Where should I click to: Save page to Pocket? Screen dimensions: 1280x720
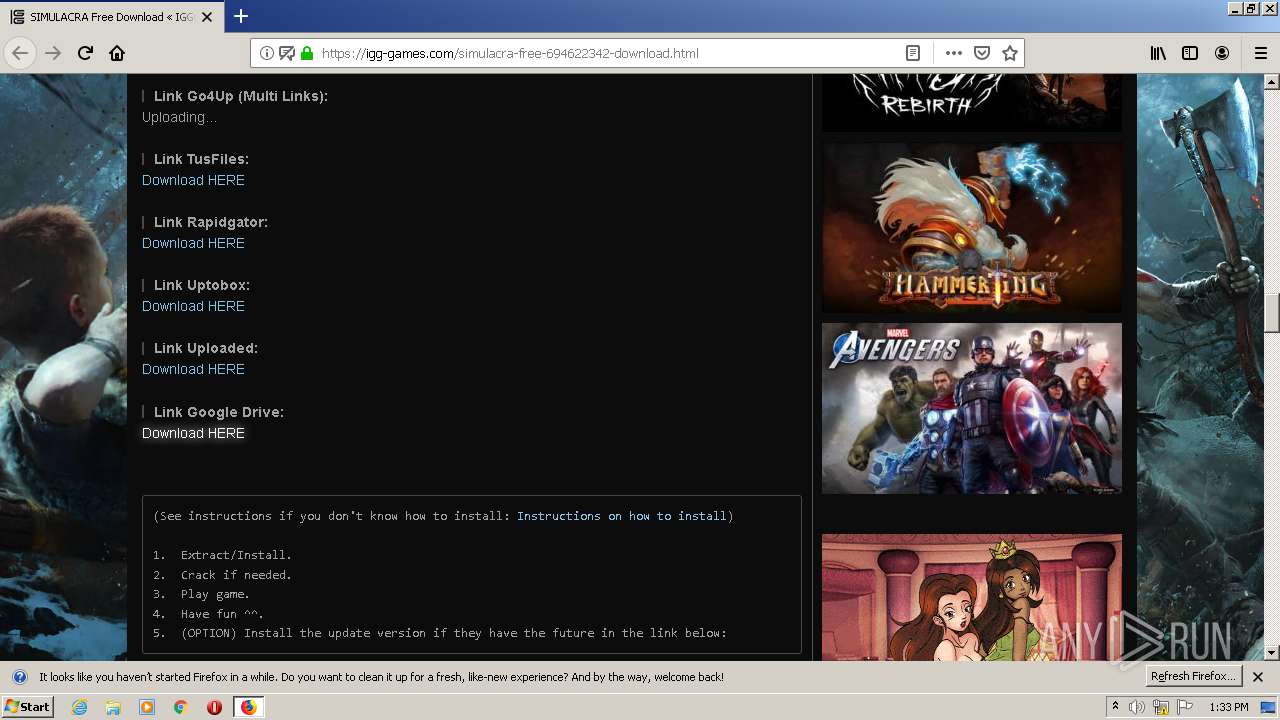coord(982,53)
